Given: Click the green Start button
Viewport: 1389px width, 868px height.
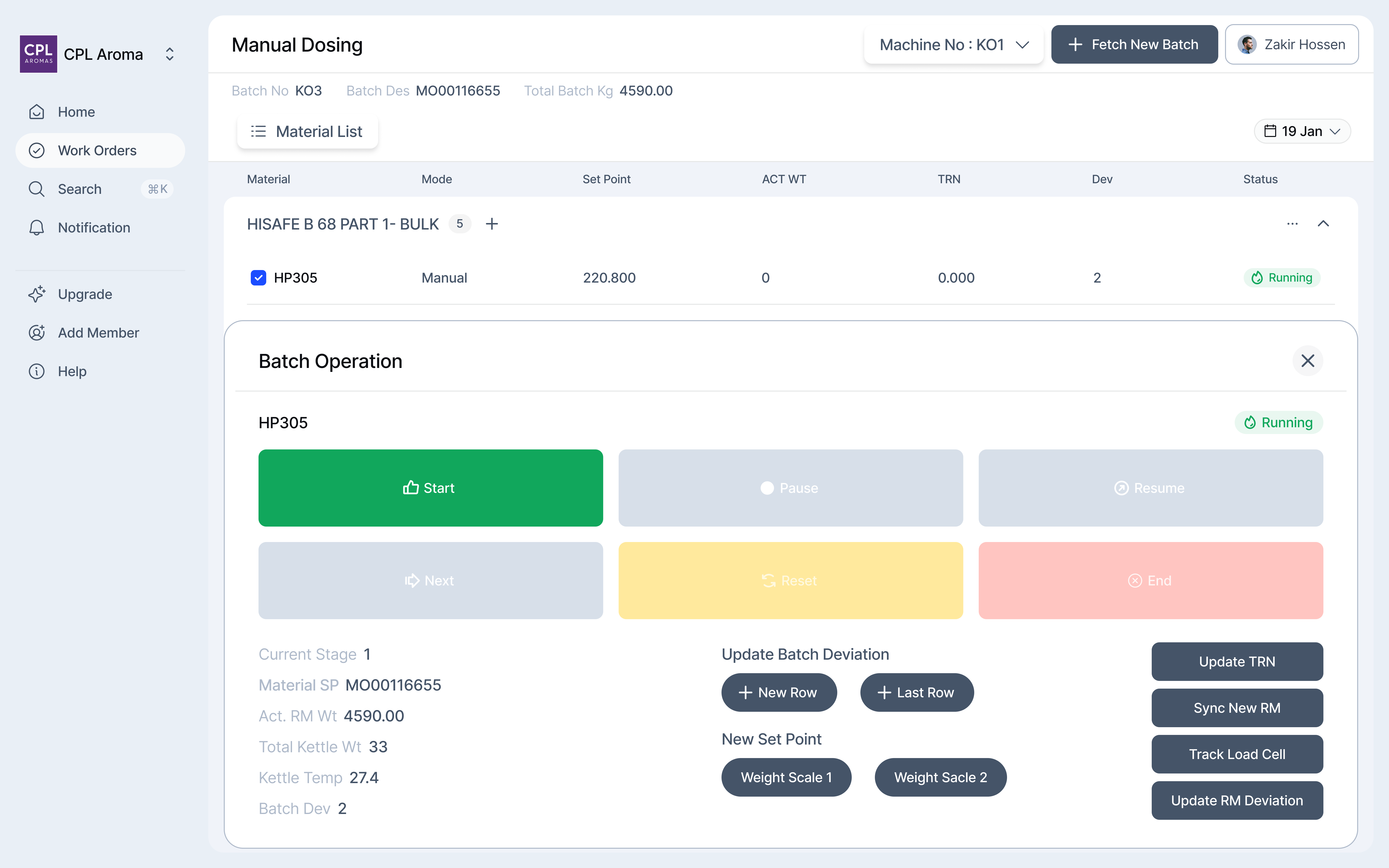Looking at the screenshot, I should pyautogui.click(x=430, y=488).
